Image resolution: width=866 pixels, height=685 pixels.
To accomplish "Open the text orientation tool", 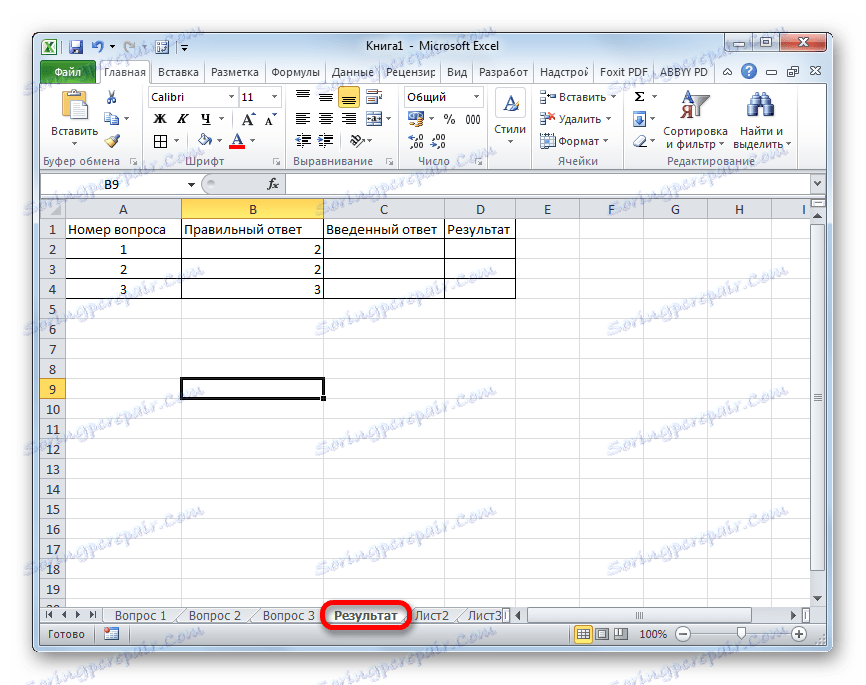I will point(357,141).
